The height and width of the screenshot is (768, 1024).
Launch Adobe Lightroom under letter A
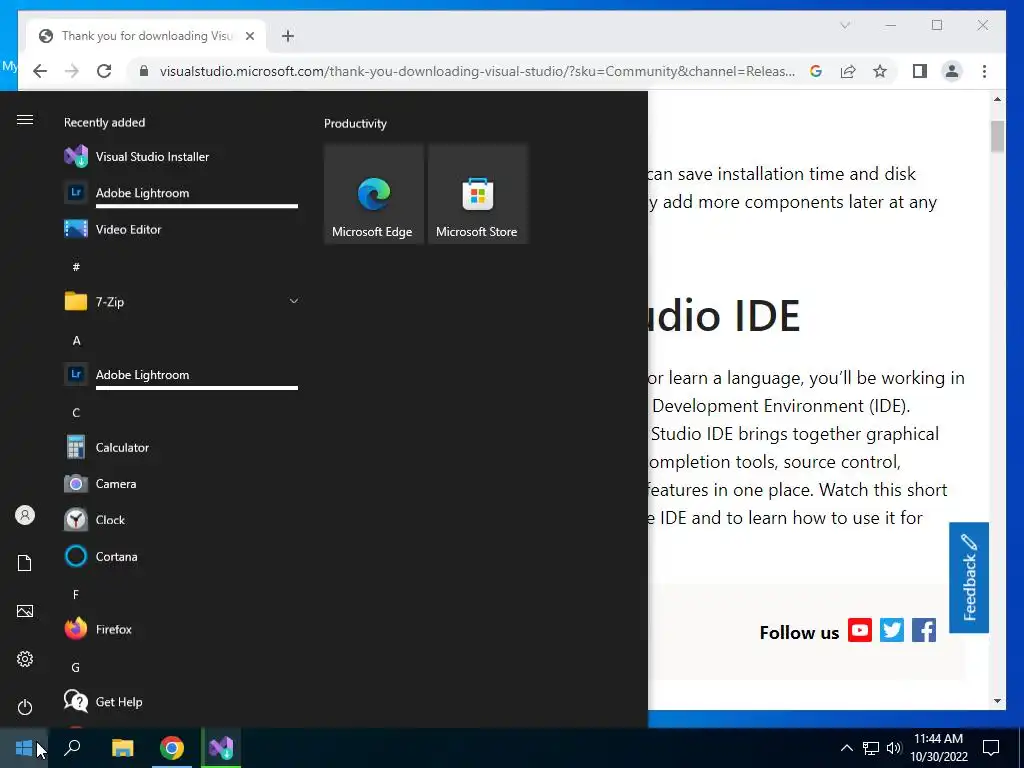pos(181,375)
